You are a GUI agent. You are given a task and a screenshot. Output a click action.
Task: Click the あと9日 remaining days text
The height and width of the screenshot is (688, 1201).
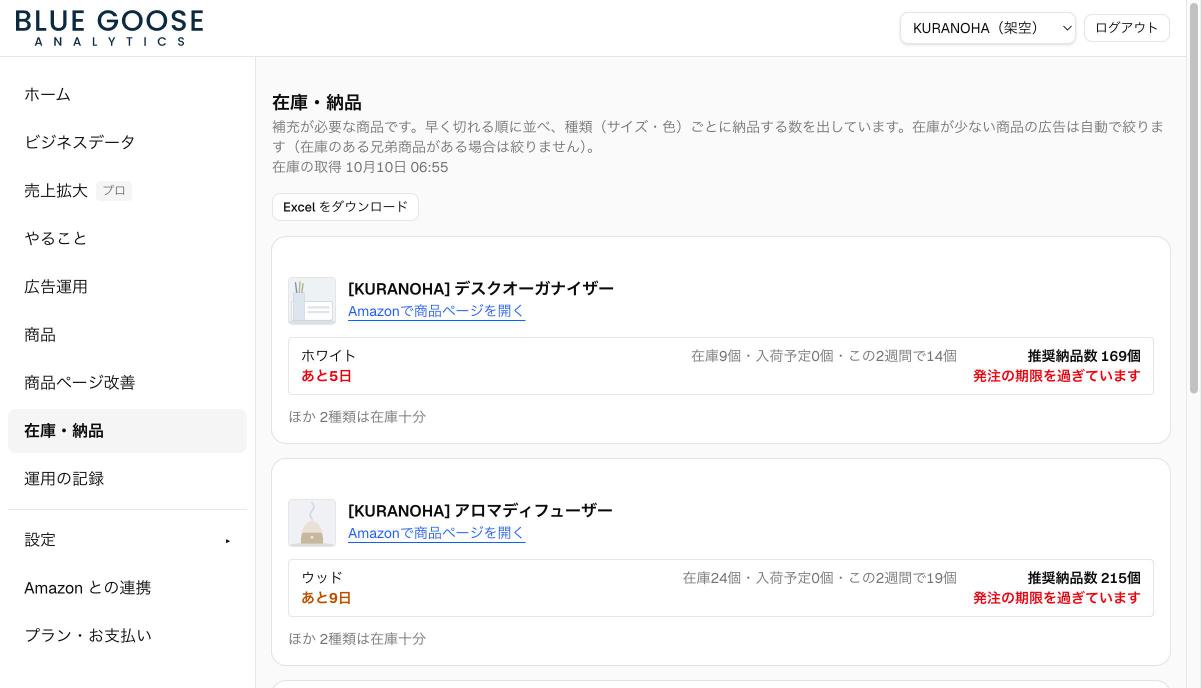(x=326, y=598)
